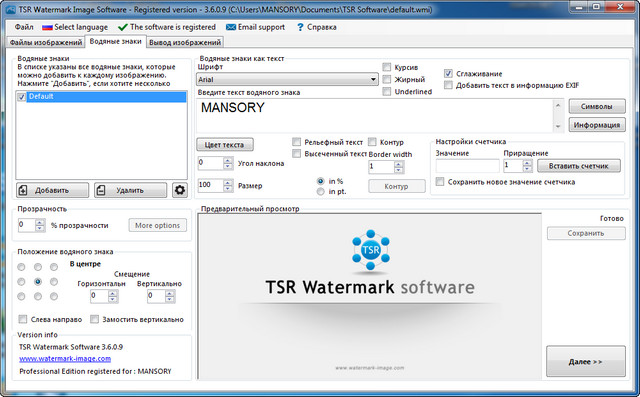Enable Рельефный текст checkbox
Image resolution: width=640 pixels, height=397 pixels.
pos(296,142)
